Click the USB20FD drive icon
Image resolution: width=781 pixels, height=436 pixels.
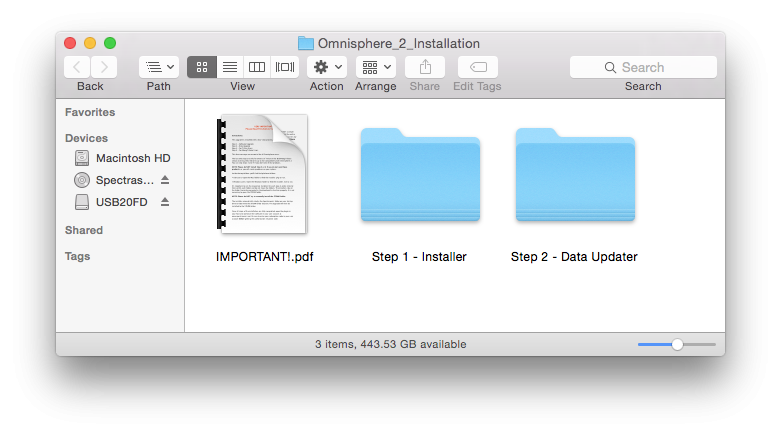(x=82, y=202)
